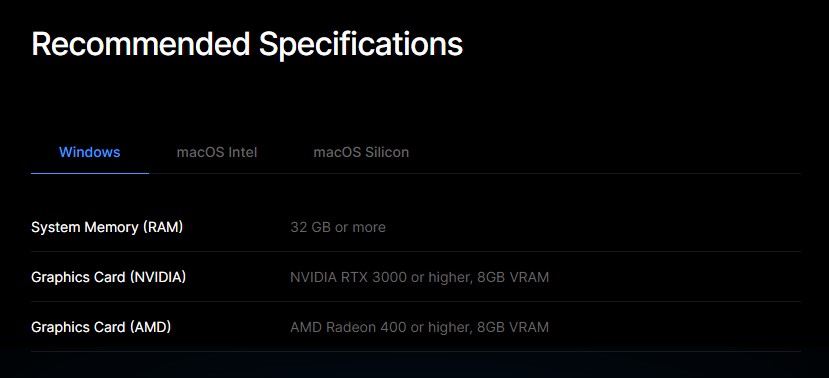Screen dimensions: 829x378
Task: Click the 32 GB or more value
Action: click(x=338, y=227)
